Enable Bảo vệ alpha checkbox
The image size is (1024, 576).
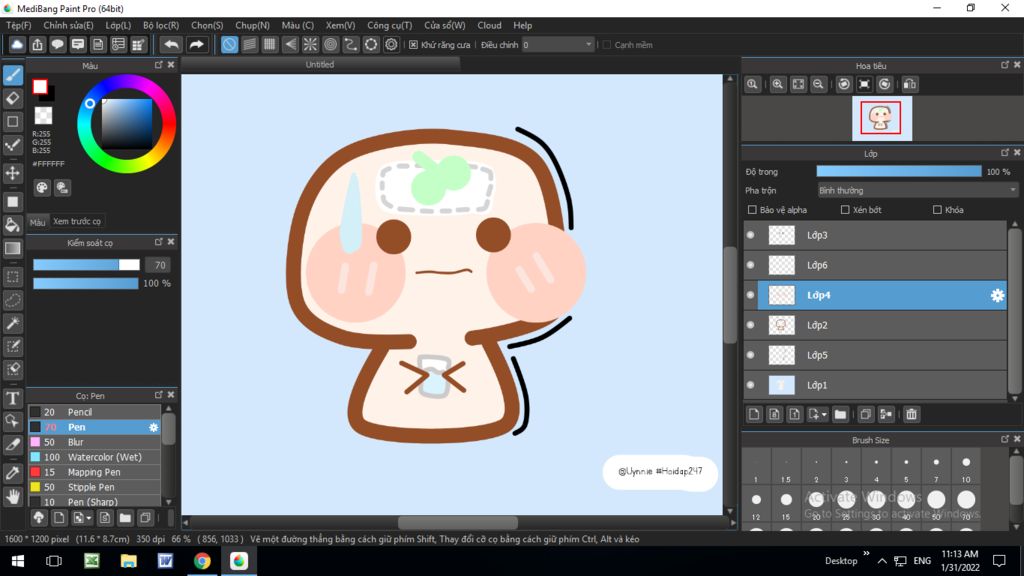[752, 210]
